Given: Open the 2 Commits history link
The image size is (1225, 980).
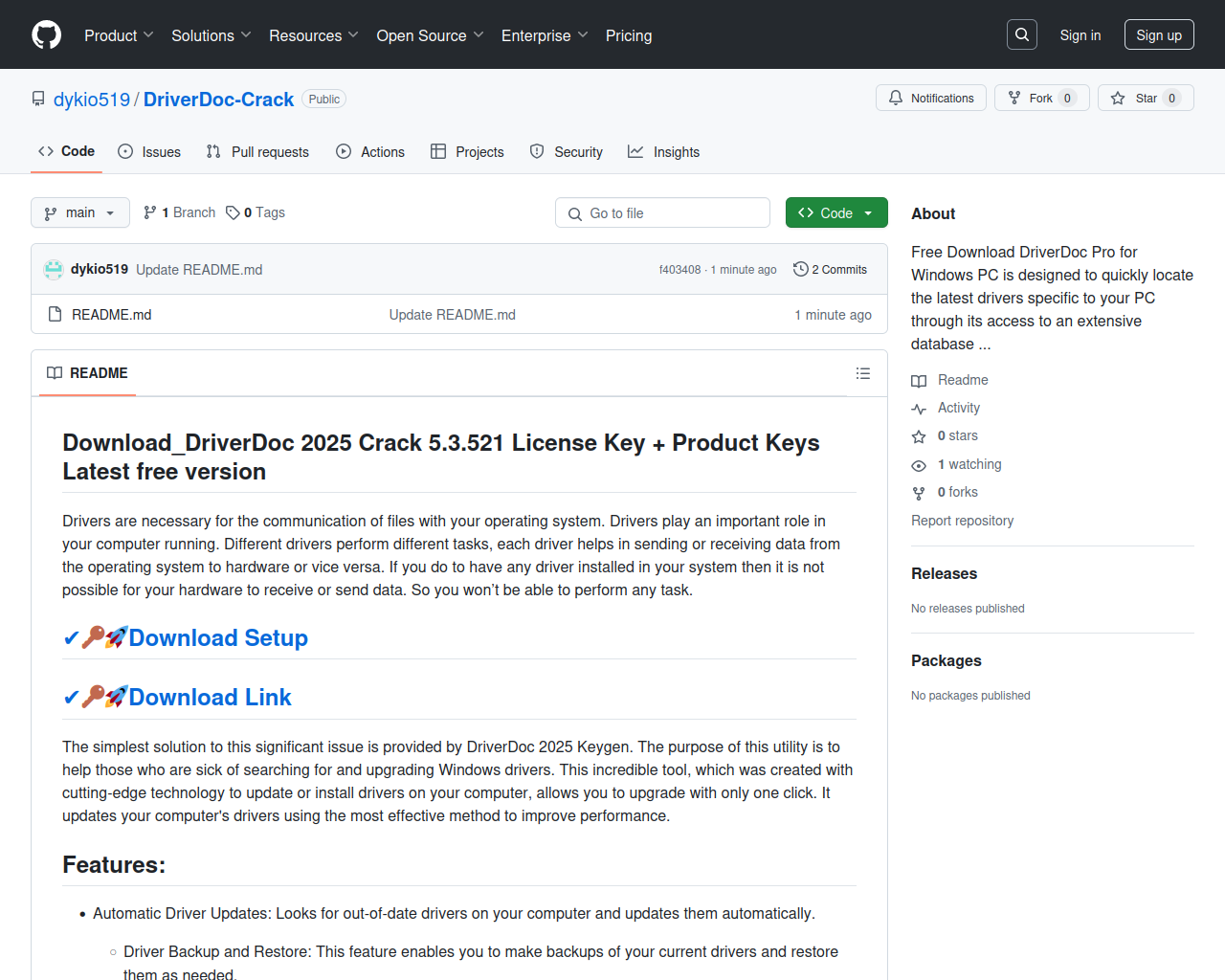Looking at the screenshot, I should pyautogui.click(x=830, y=270).
